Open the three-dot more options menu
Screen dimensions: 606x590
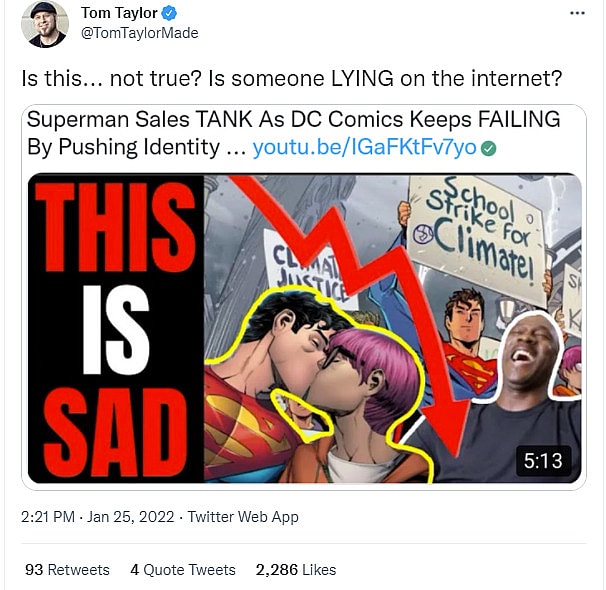tap(577, 13)
